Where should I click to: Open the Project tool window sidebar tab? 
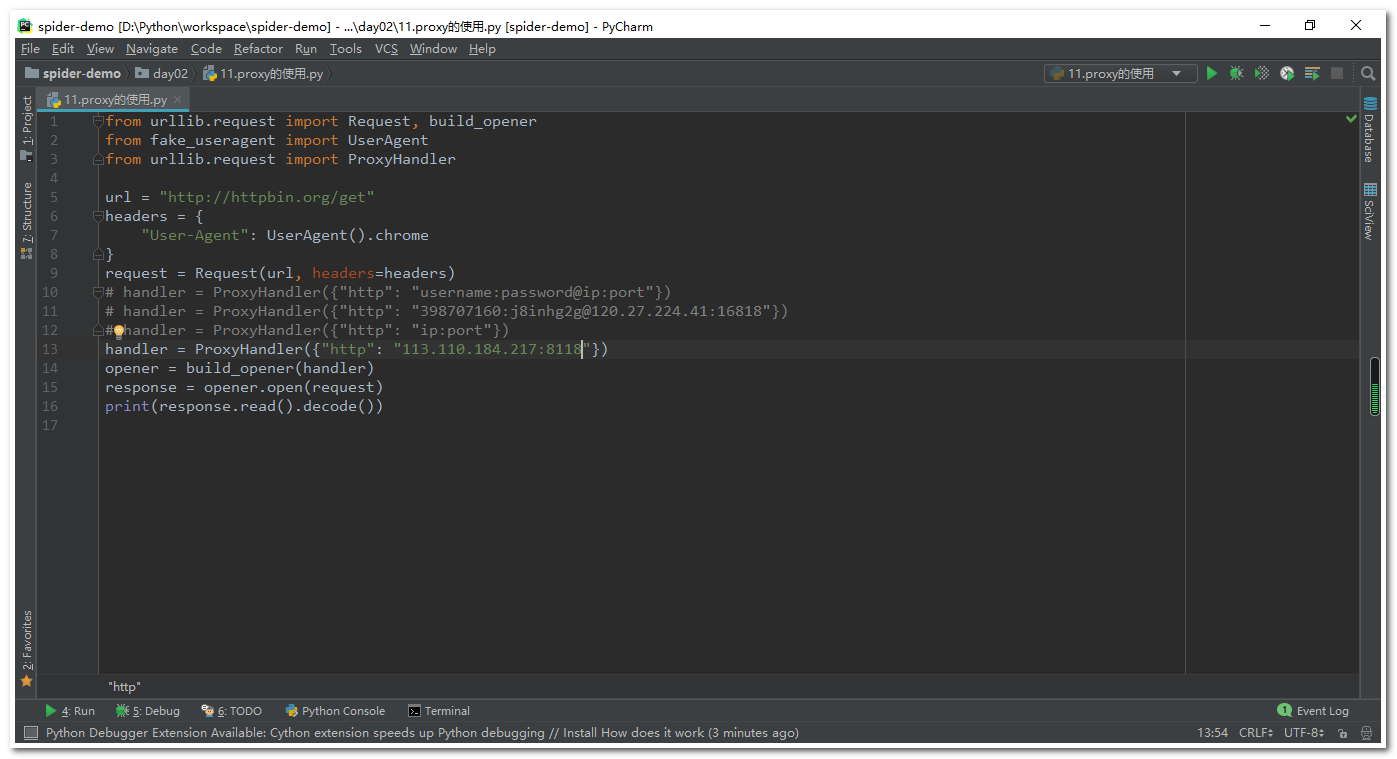pyautogui.click(x=27, y=128)
